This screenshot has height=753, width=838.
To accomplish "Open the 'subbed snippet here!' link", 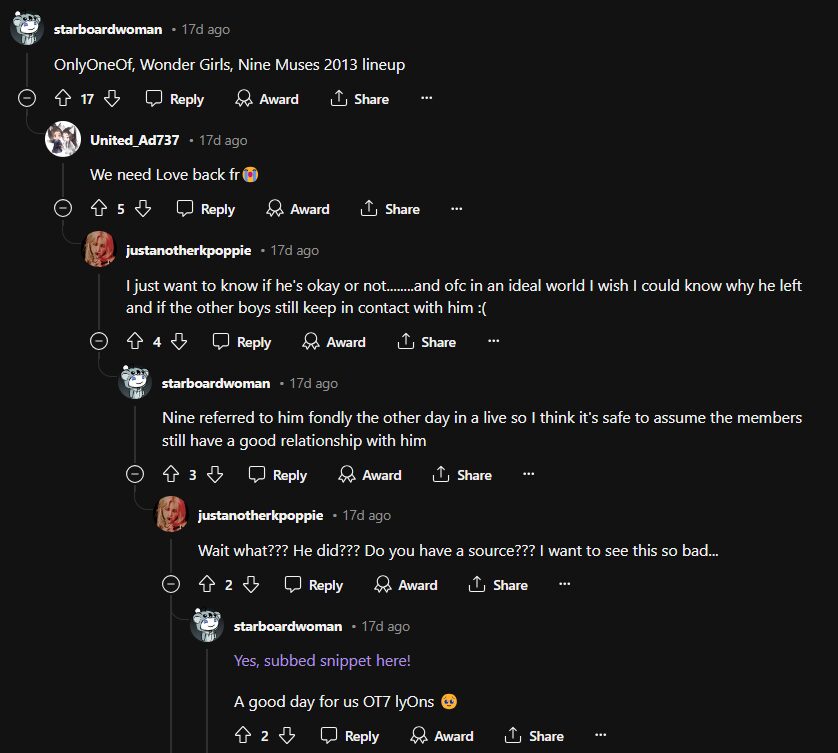I will [x=322, y=660].
